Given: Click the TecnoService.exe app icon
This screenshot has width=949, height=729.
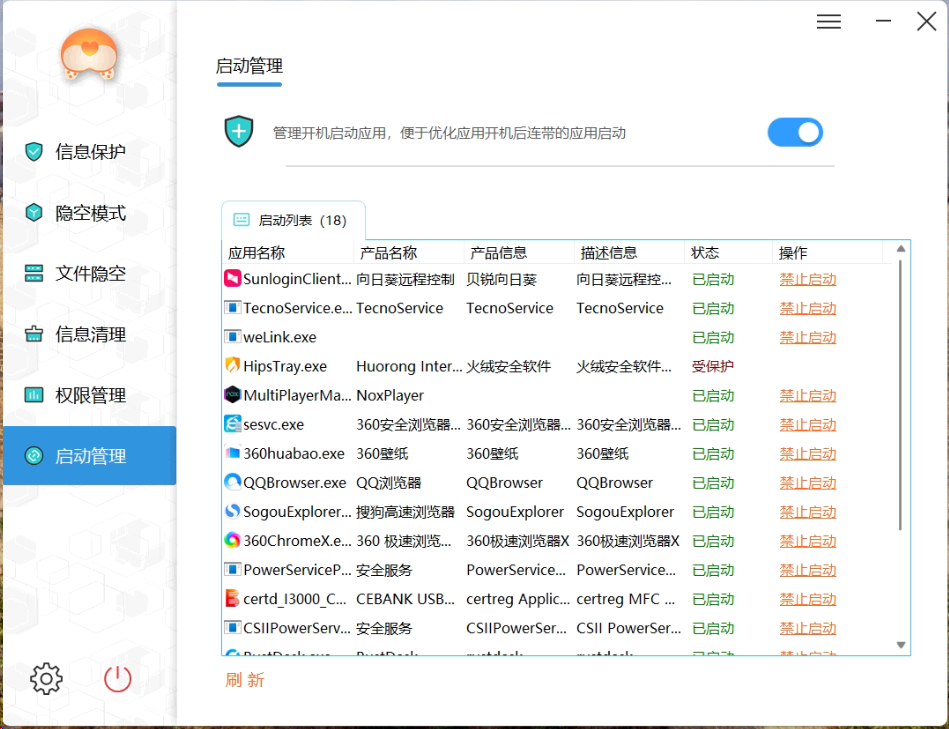Looking at the screenshot, I should click(232, 307).
